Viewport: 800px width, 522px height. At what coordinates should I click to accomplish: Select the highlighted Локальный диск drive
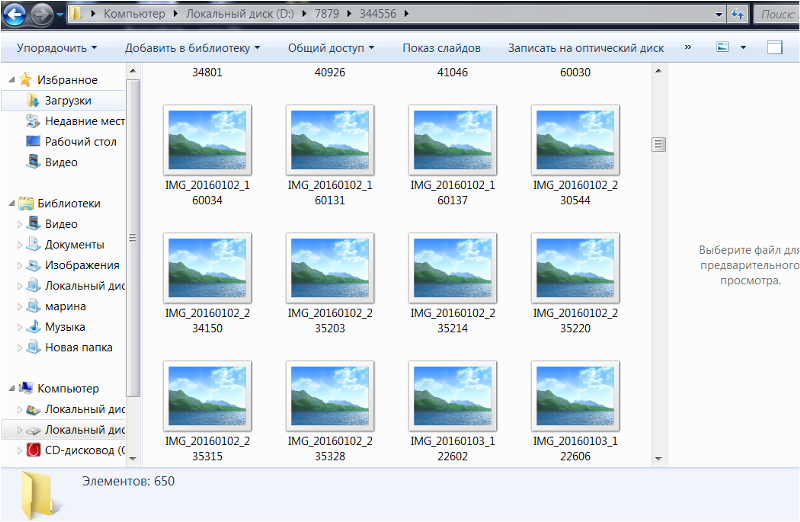tap(64, 430)
